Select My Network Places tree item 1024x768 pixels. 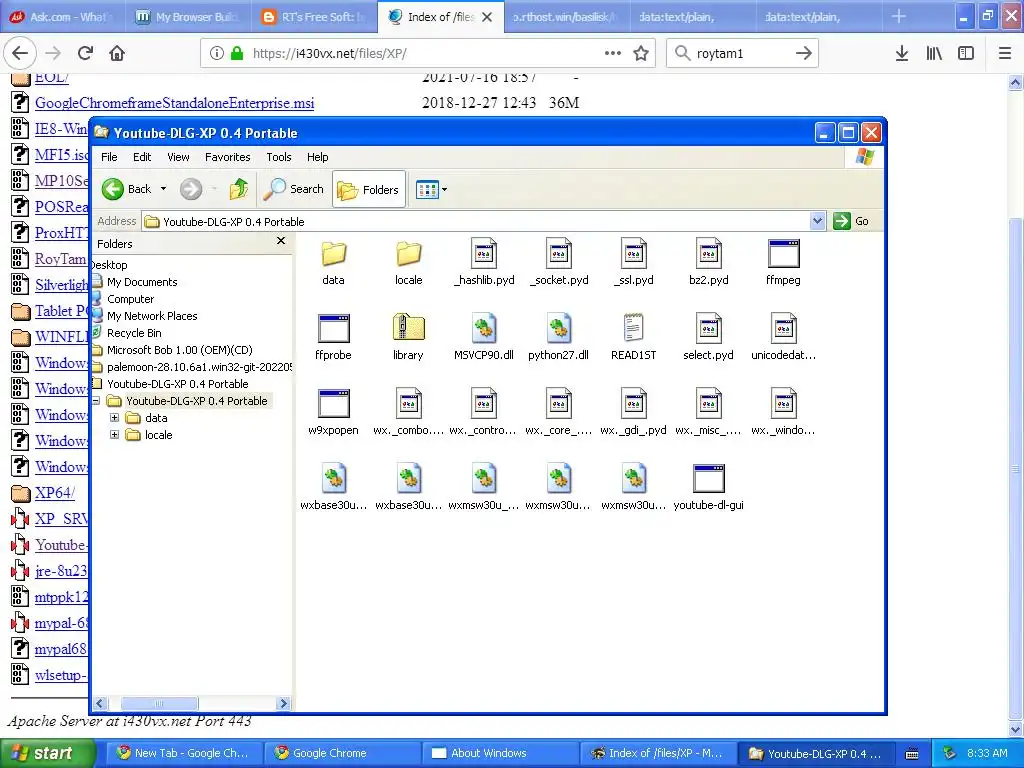152,316
